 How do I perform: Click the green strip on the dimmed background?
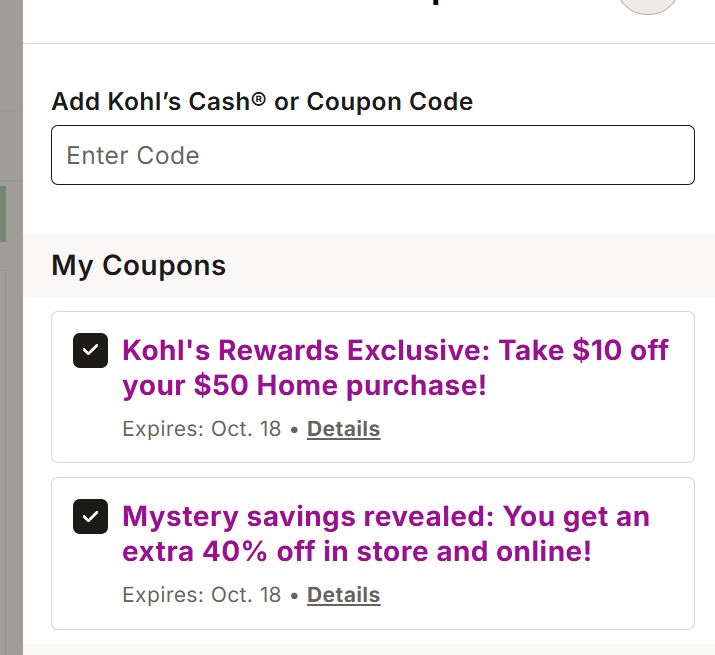click(x=3, y=213)
